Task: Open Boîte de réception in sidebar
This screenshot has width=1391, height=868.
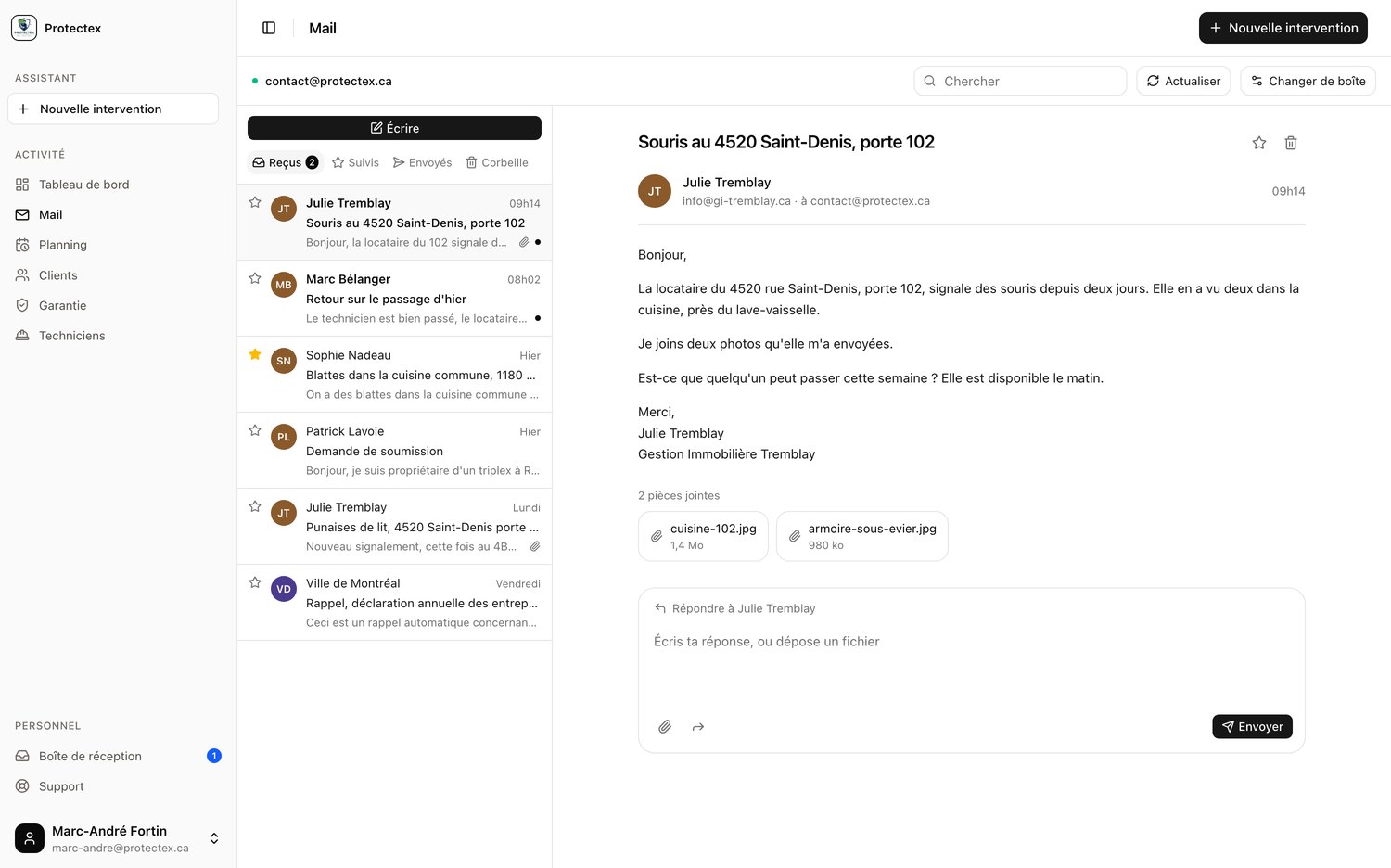Action: 113,756
